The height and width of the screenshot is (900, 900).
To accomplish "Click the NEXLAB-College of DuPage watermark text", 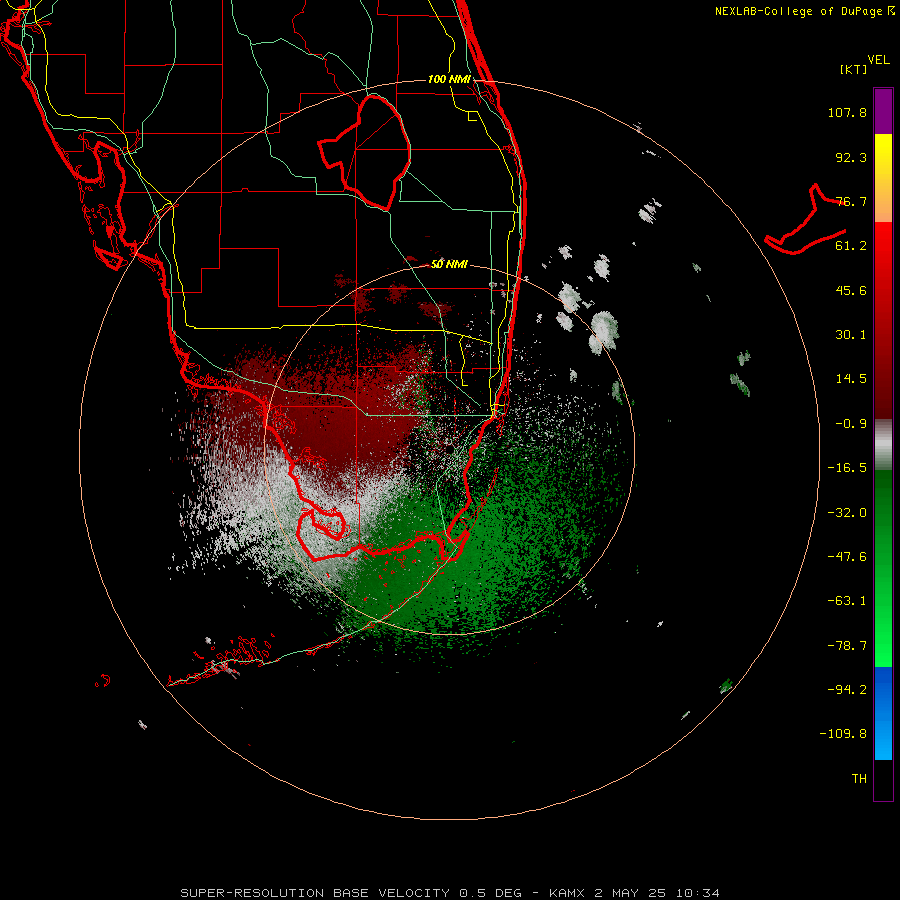I will pyautogui.click(x=804, y=11).
